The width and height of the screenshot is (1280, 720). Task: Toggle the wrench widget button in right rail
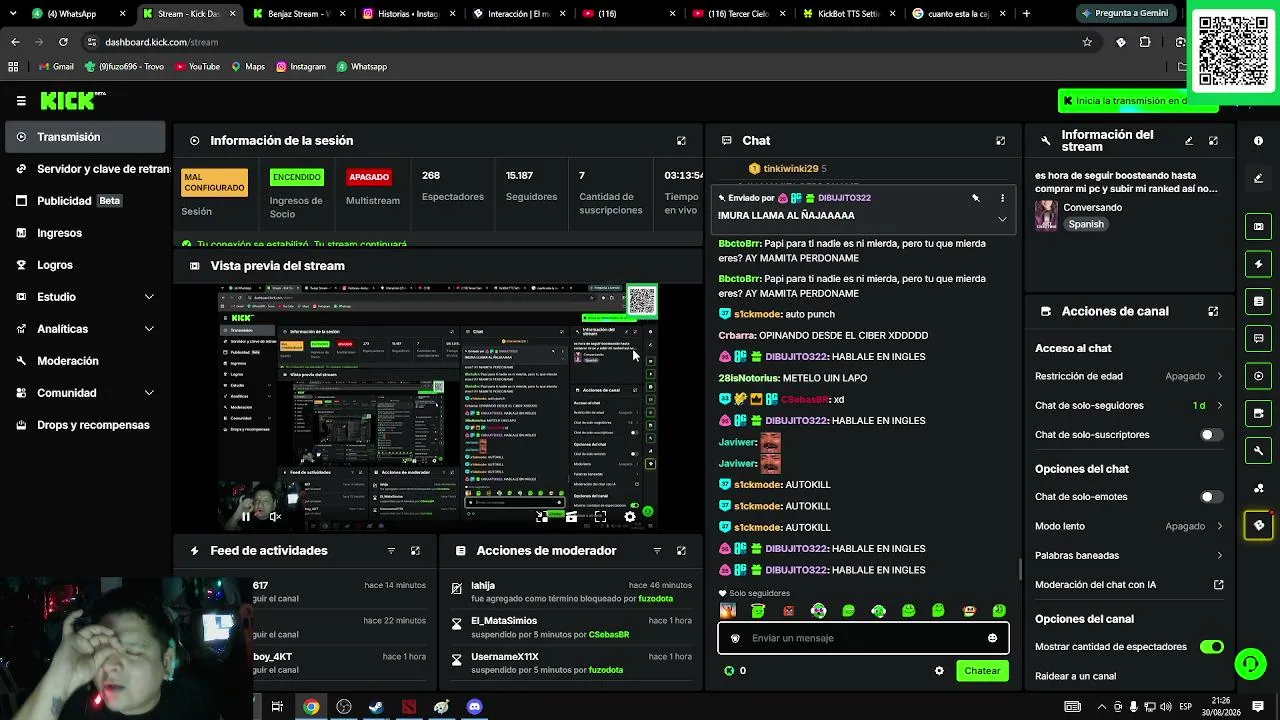click(1258, 450)
